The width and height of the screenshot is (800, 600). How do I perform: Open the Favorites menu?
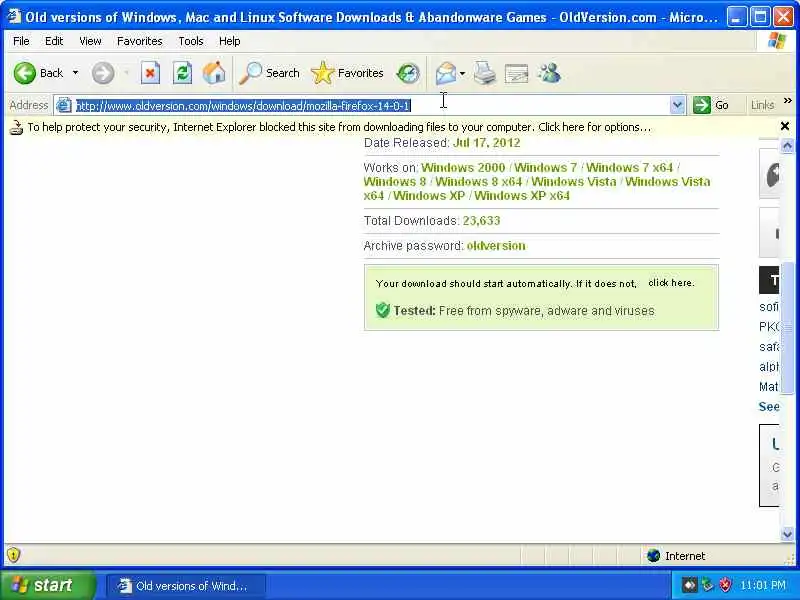click(139, 41)
